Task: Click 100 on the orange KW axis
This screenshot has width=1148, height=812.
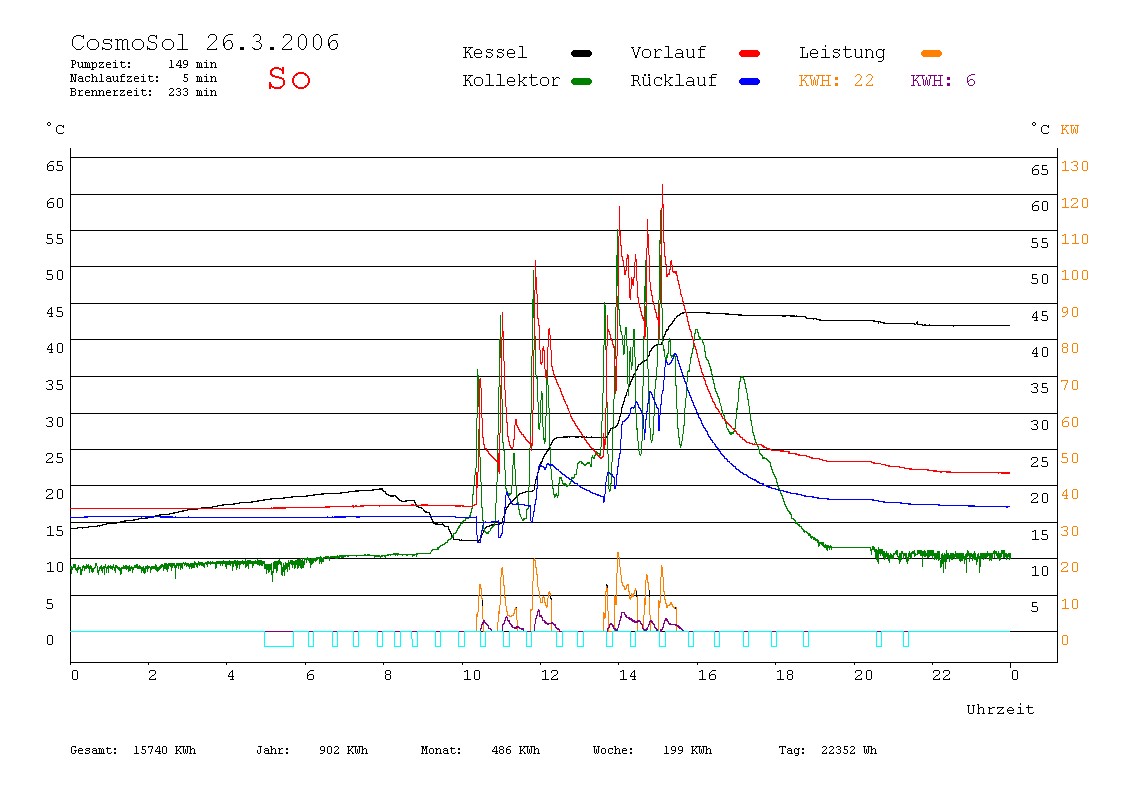Action: point(1075,275)
